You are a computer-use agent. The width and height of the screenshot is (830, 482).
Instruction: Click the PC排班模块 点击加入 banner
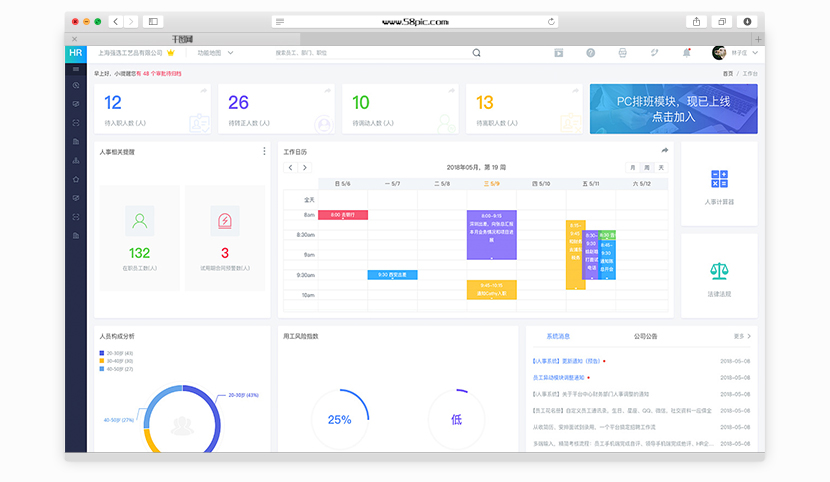click(x=673, y=108)
